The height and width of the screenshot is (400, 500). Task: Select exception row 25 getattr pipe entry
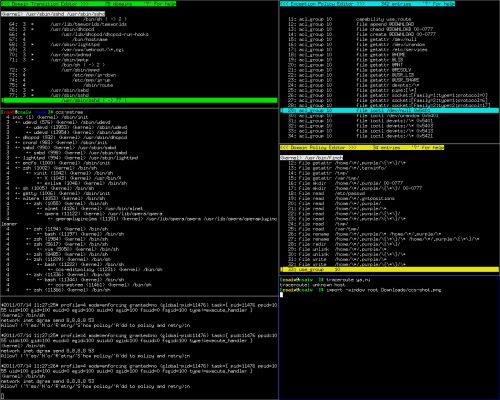pos(352,90)
